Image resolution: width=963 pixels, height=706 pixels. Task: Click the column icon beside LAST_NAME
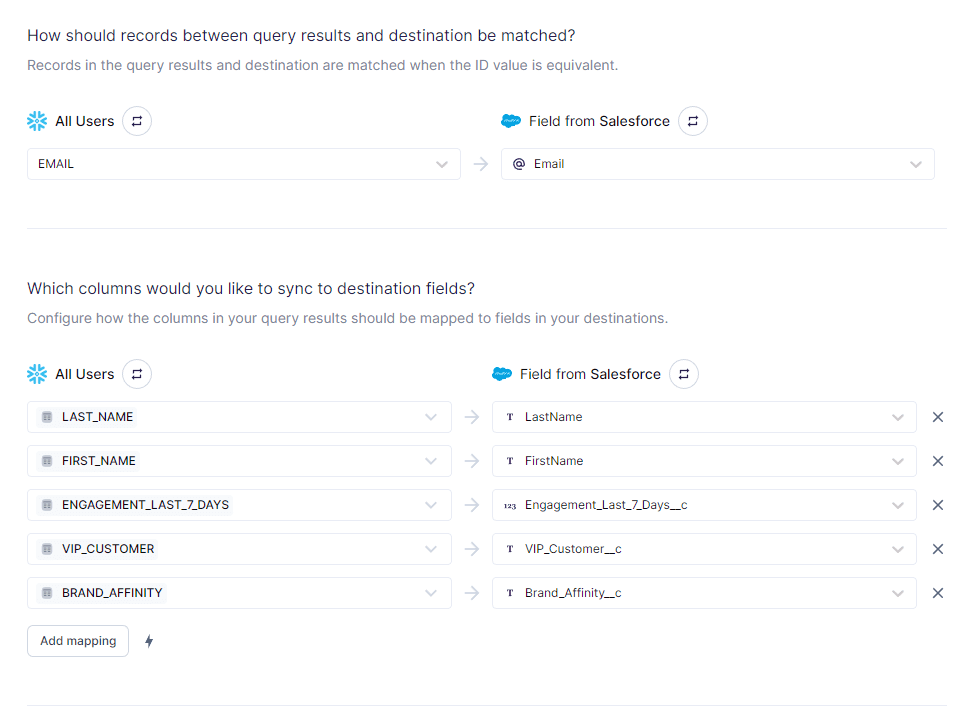pyautogui.click(x=46, y=417)
